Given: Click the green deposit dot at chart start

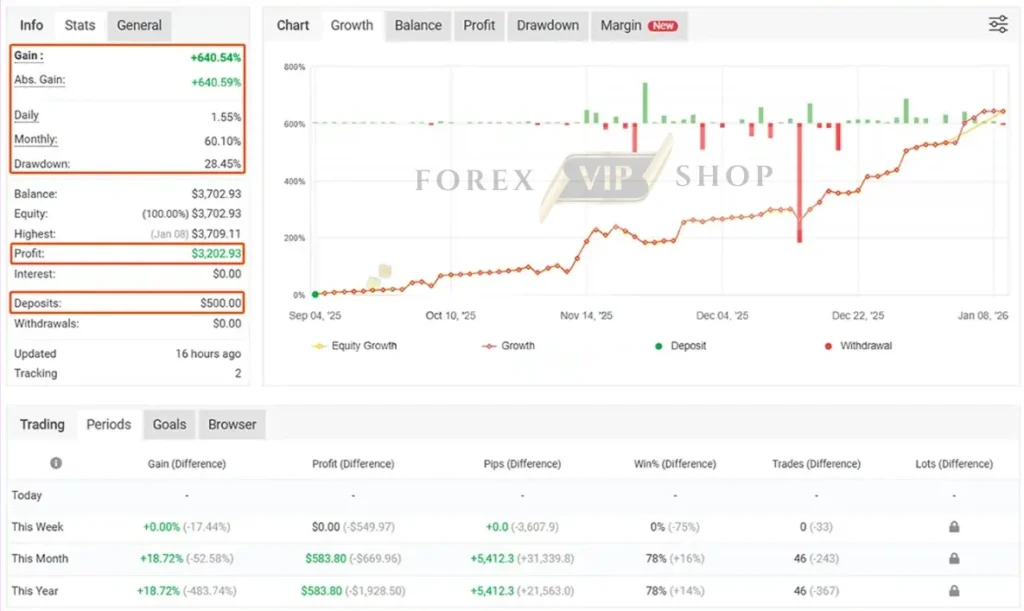Looking at the screenshot, I should click(315, 294).
